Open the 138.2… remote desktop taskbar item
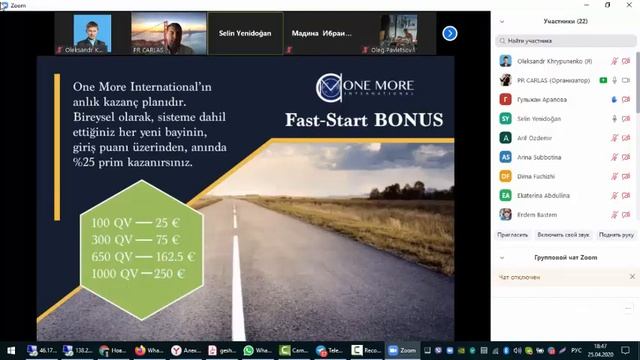This screenshot has width=640, height=360. coord(77,350)
